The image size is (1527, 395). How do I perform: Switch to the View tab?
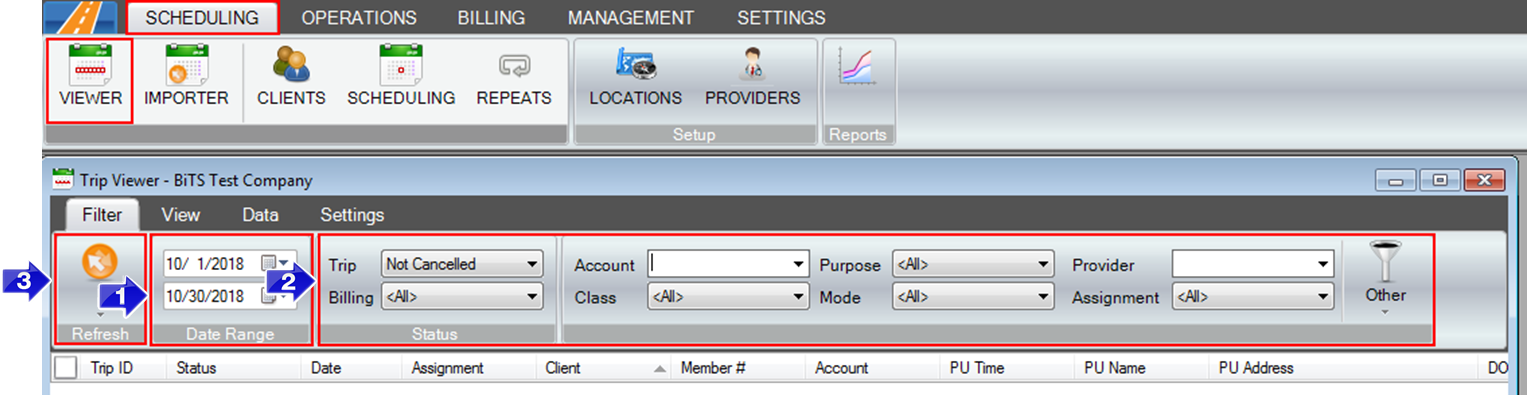click(x=180, y=215)
